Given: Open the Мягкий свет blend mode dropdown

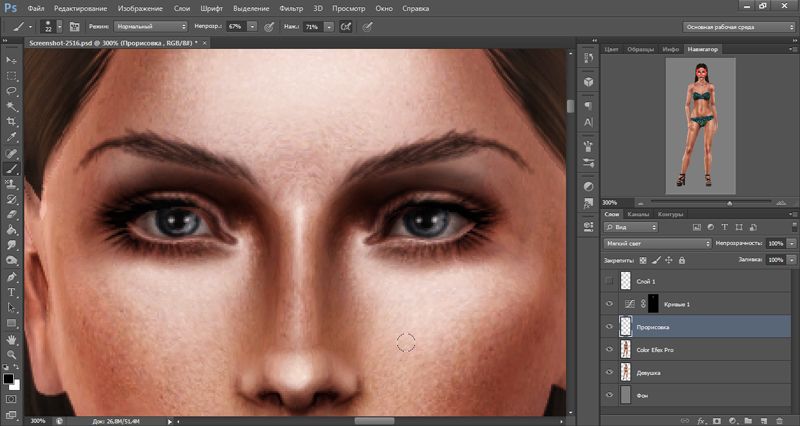Looking at the screenshot, I should click(x=657, y=244).
